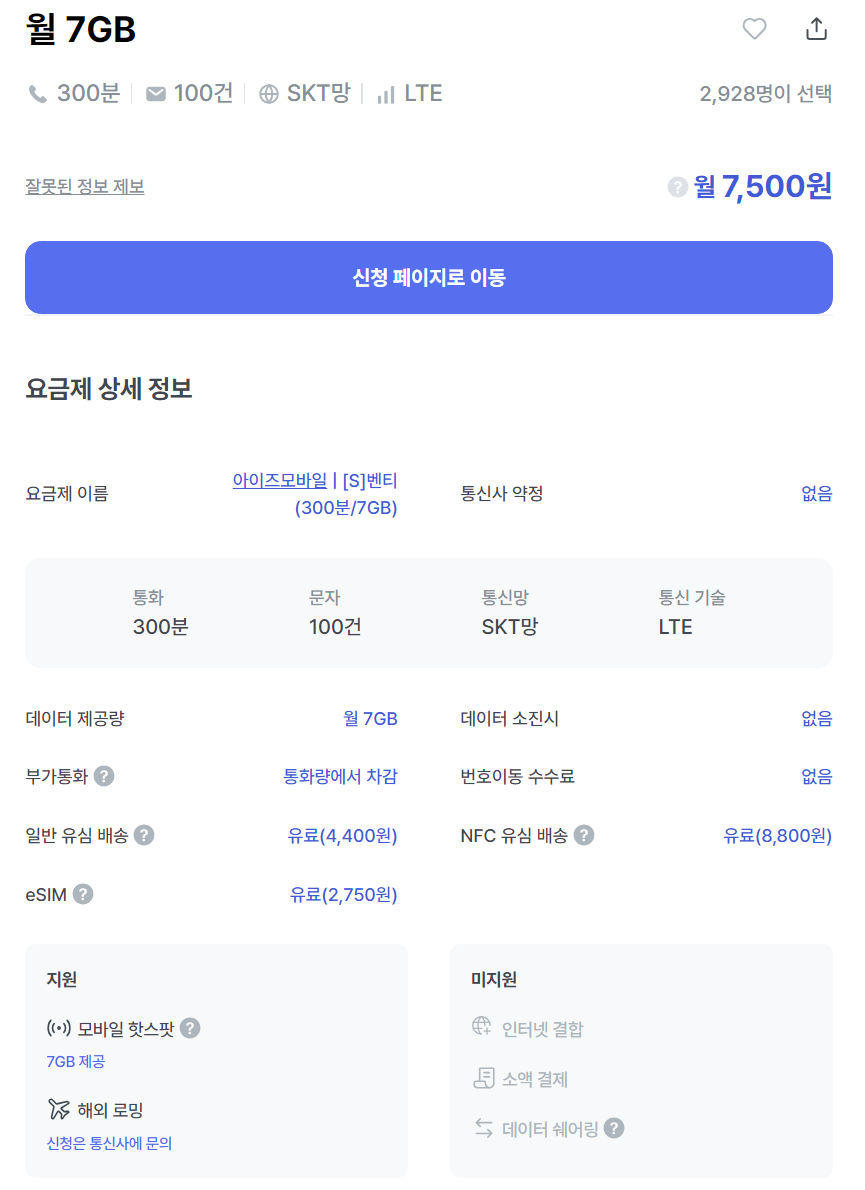Click the 신청은 통신사에 문의 text
Viewport: 865px width, 1190px height.
(109, 1144)
